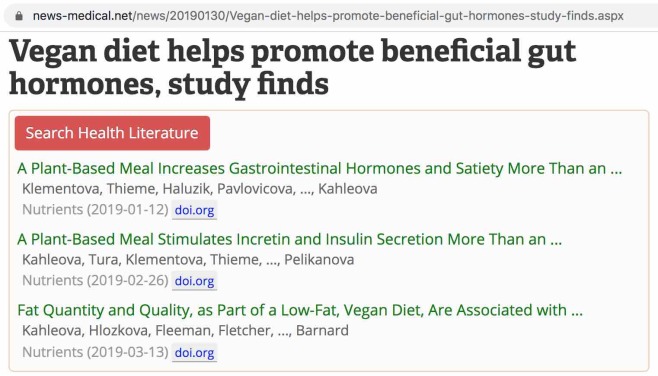Click Nutrients journal name above Kahleova, Tura
Viewport: 658px width, 376px height.
pyautogui.click(x=52, y=209)
